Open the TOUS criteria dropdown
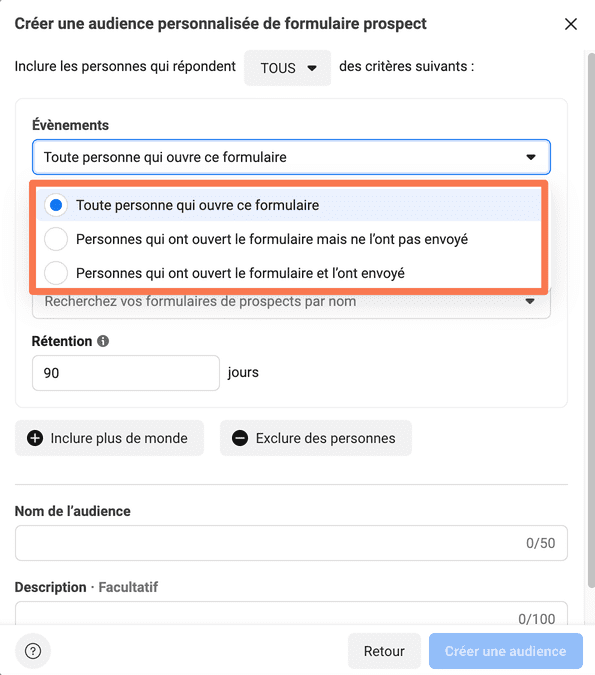Viewport: 595px width, 675px height. pyautogui.click(x=288, y=68)
